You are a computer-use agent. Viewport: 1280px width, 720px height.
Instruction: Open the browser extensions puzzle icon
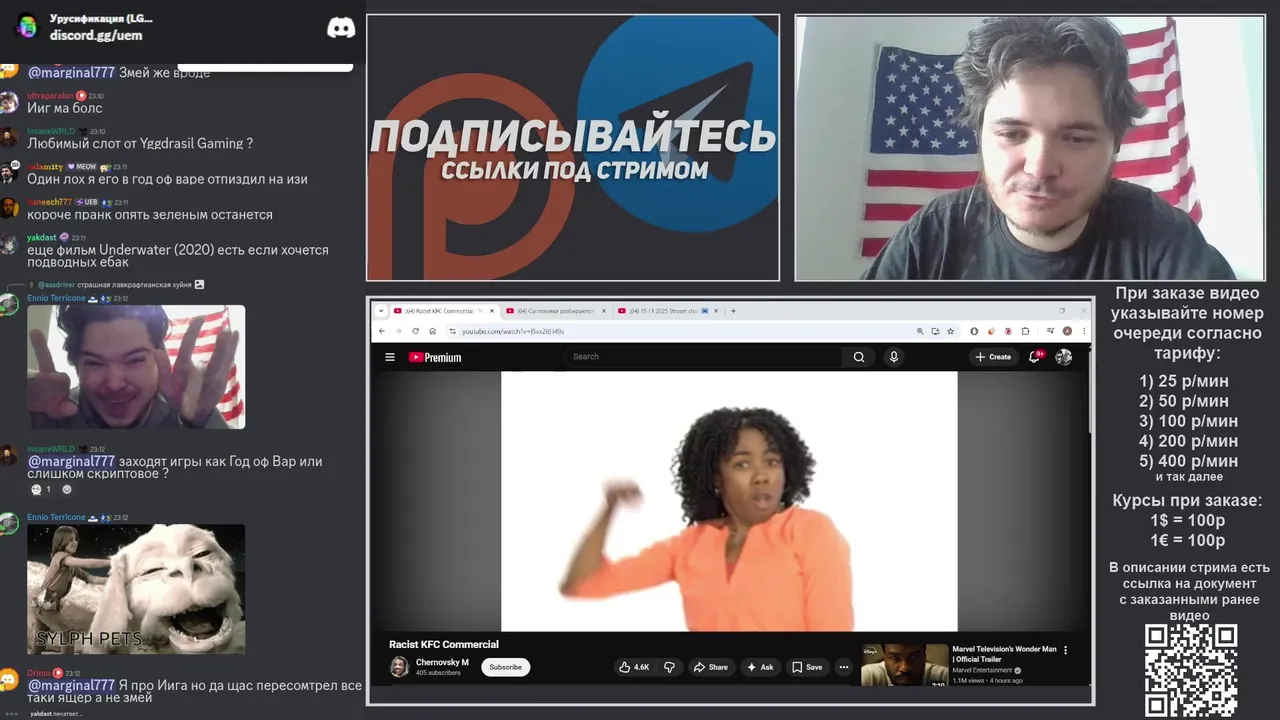point(1026,331)
